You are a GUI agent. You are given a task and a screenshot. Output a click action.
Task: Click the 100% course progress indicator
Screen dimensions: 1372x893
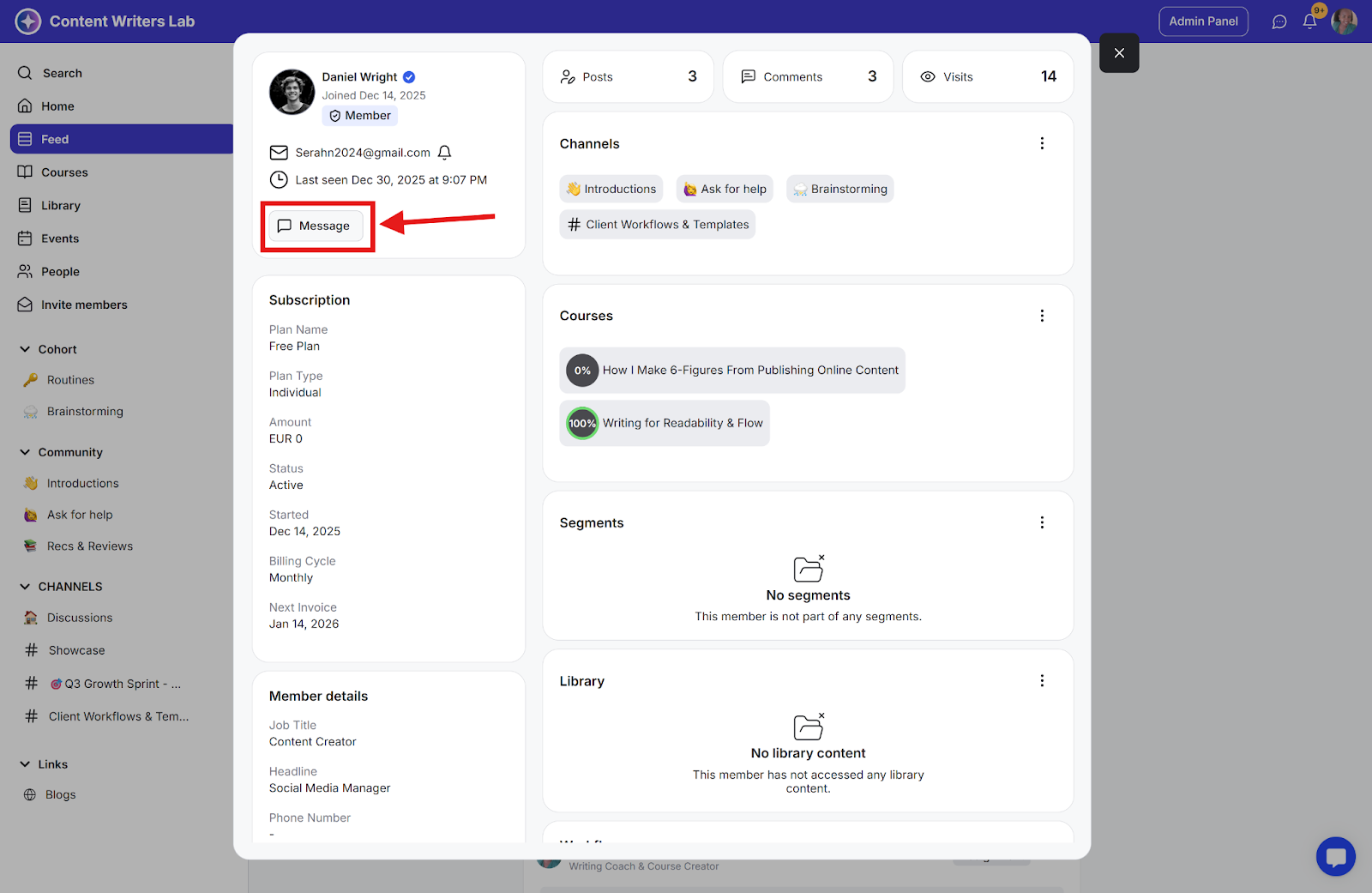582,423
